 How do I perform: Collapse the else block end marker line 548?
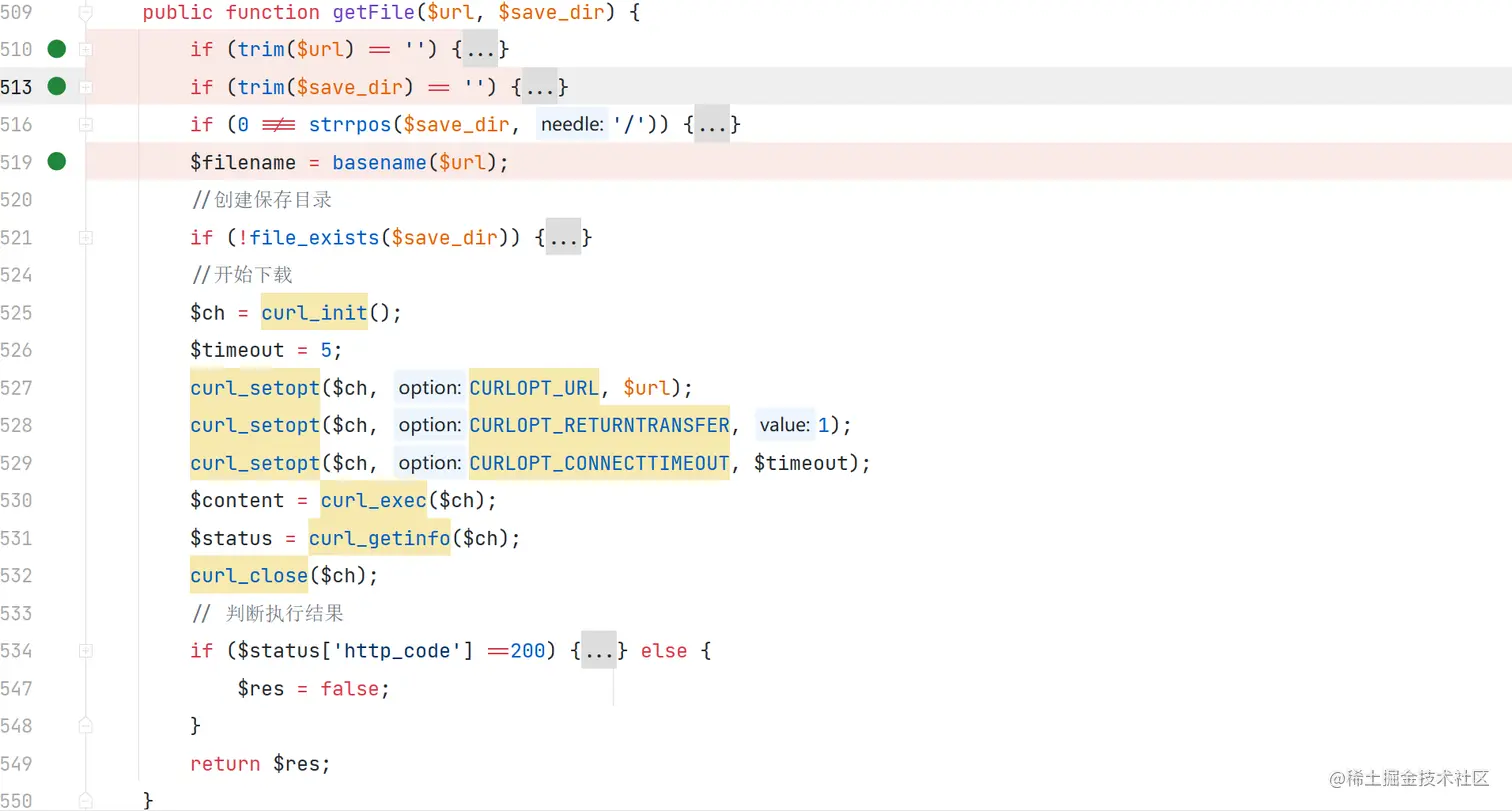pos(86,725)
